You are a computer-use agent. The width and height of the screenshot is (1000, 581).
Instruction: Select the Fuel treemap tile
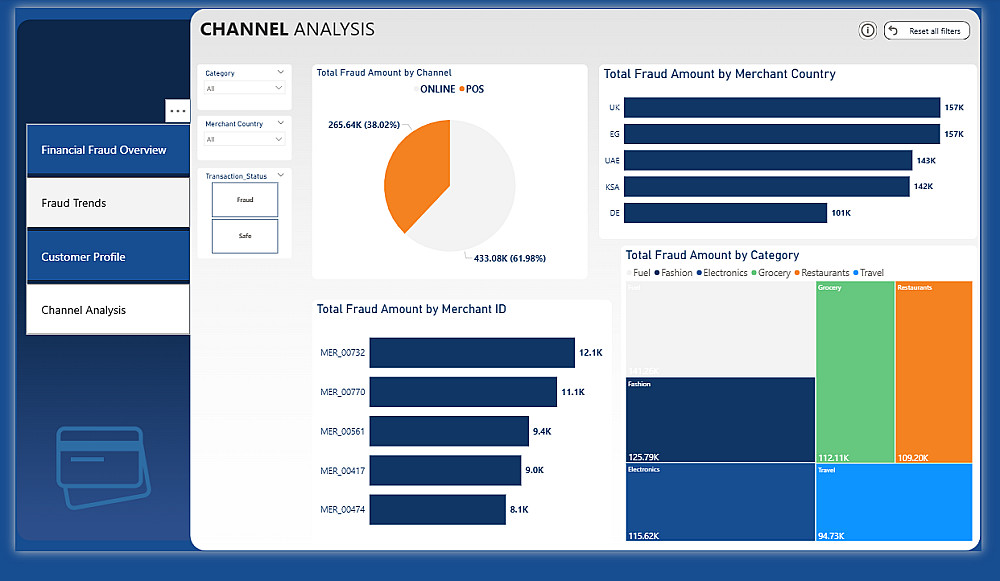(721, 329)
